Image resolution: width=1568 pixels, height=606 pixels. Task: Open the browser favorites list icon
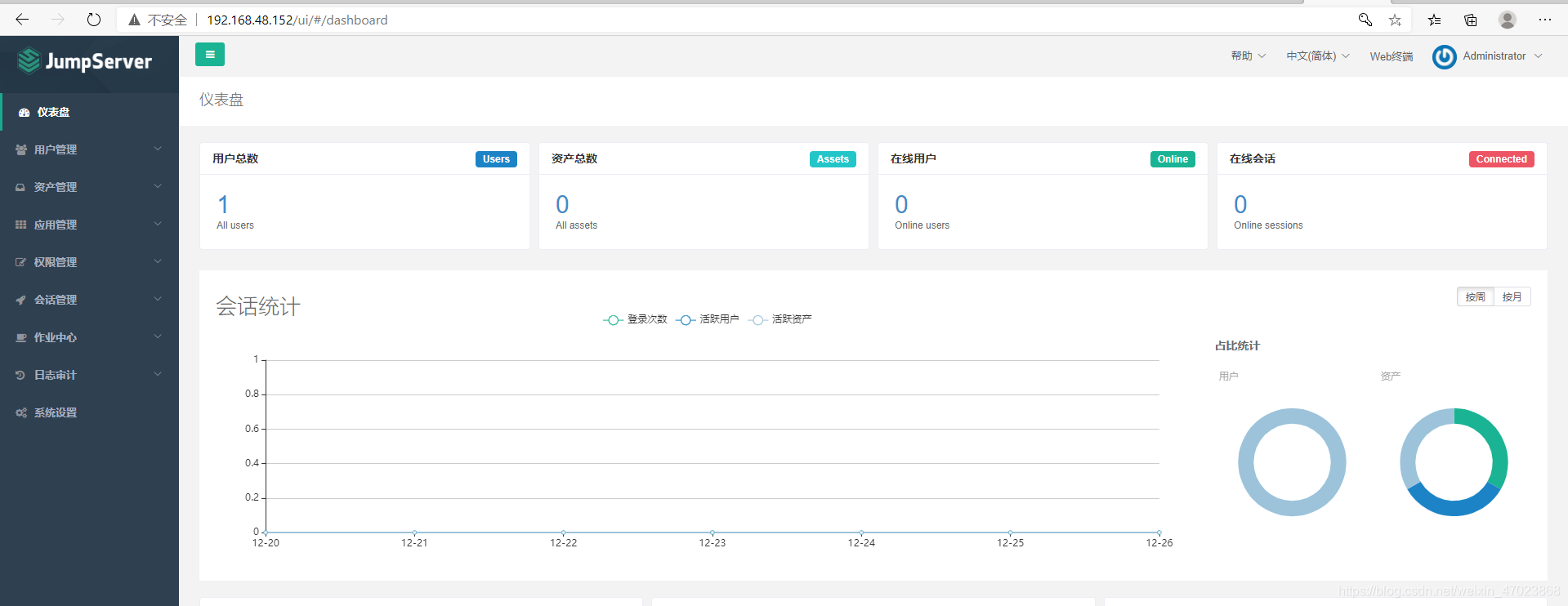point(1434,20)
